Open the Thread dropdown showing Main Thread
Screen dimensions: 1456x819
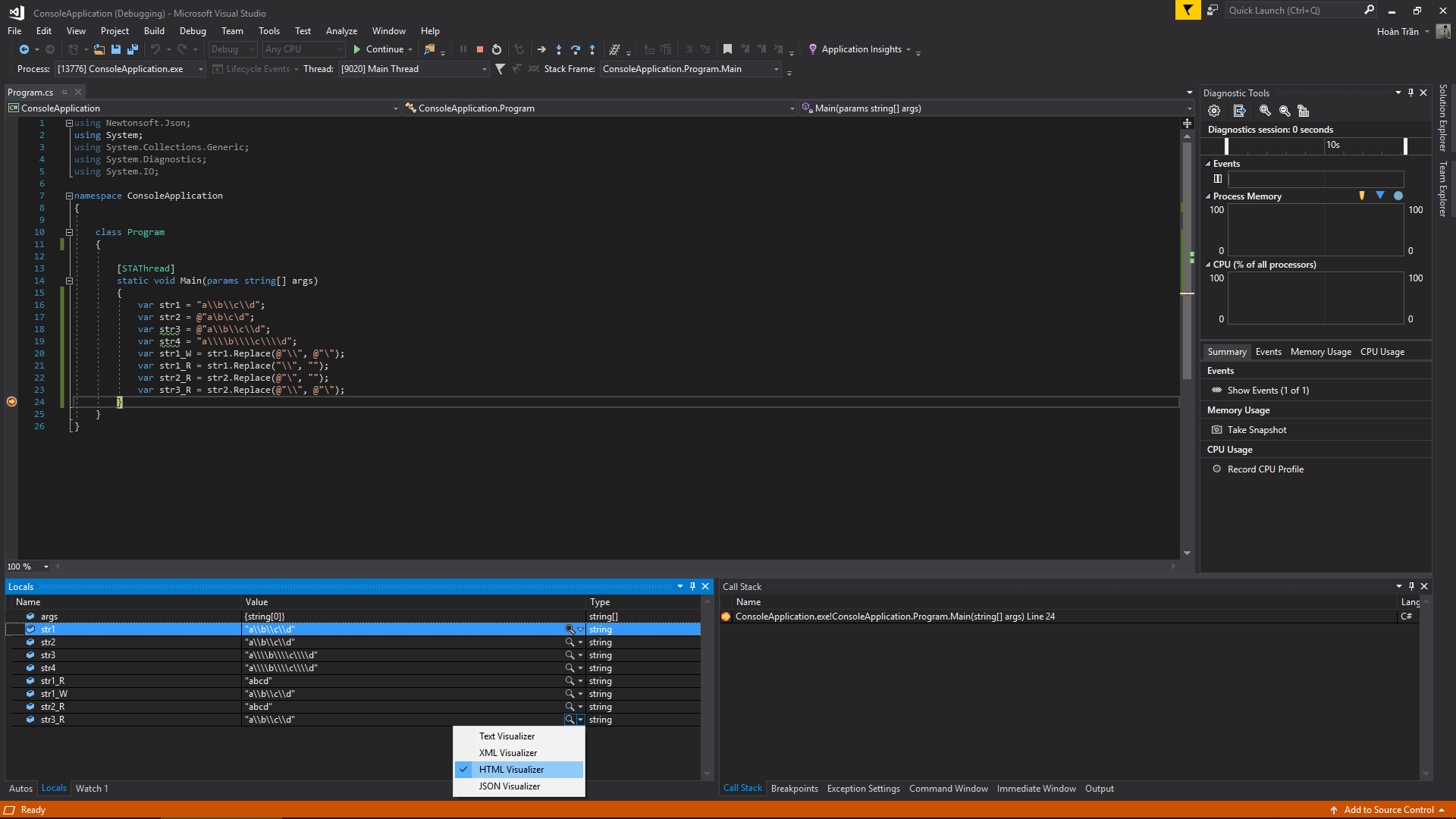[x=485, y=69]
